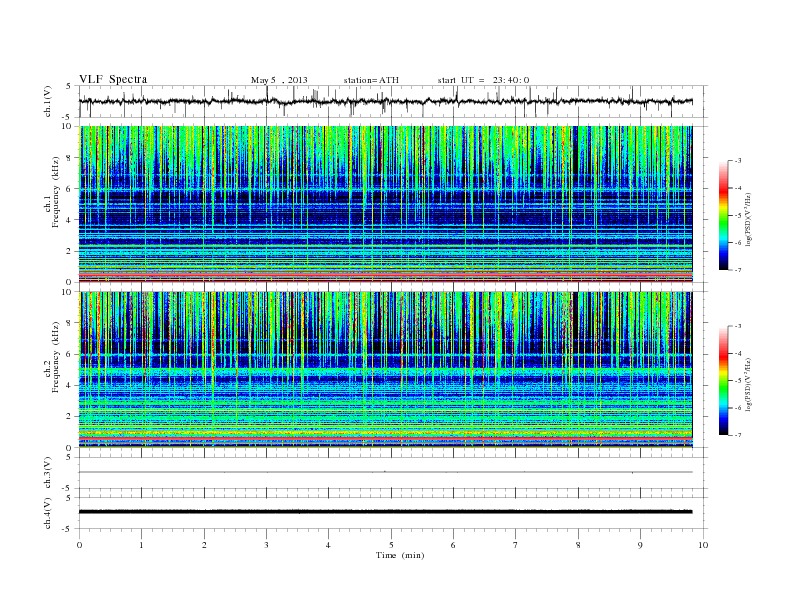Click time axis tick label "9"

click(640, 545)
